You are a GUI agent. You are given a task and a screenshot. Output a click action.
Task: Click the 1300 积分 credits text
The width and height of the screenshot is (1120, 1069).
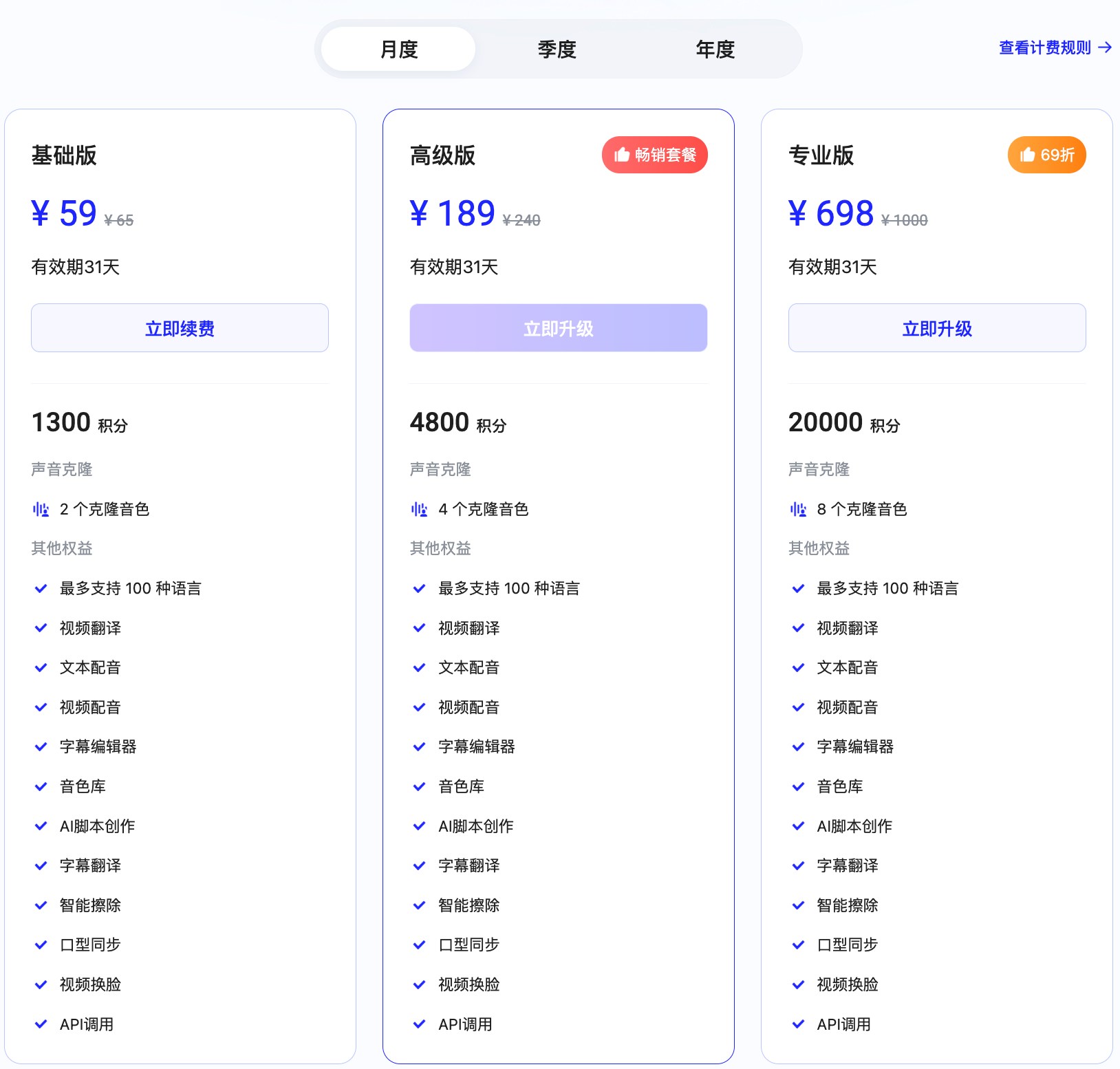(x=80, y=422)
